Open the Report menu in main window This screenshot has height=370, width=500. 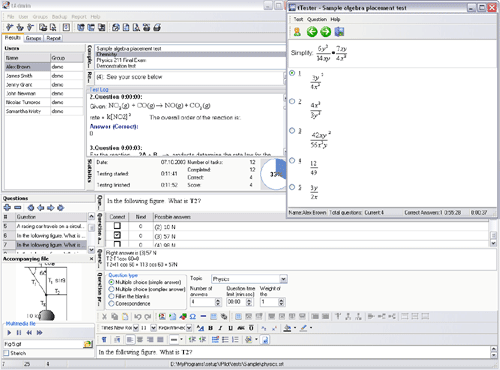pyautogui.click(x=79, y=17)
